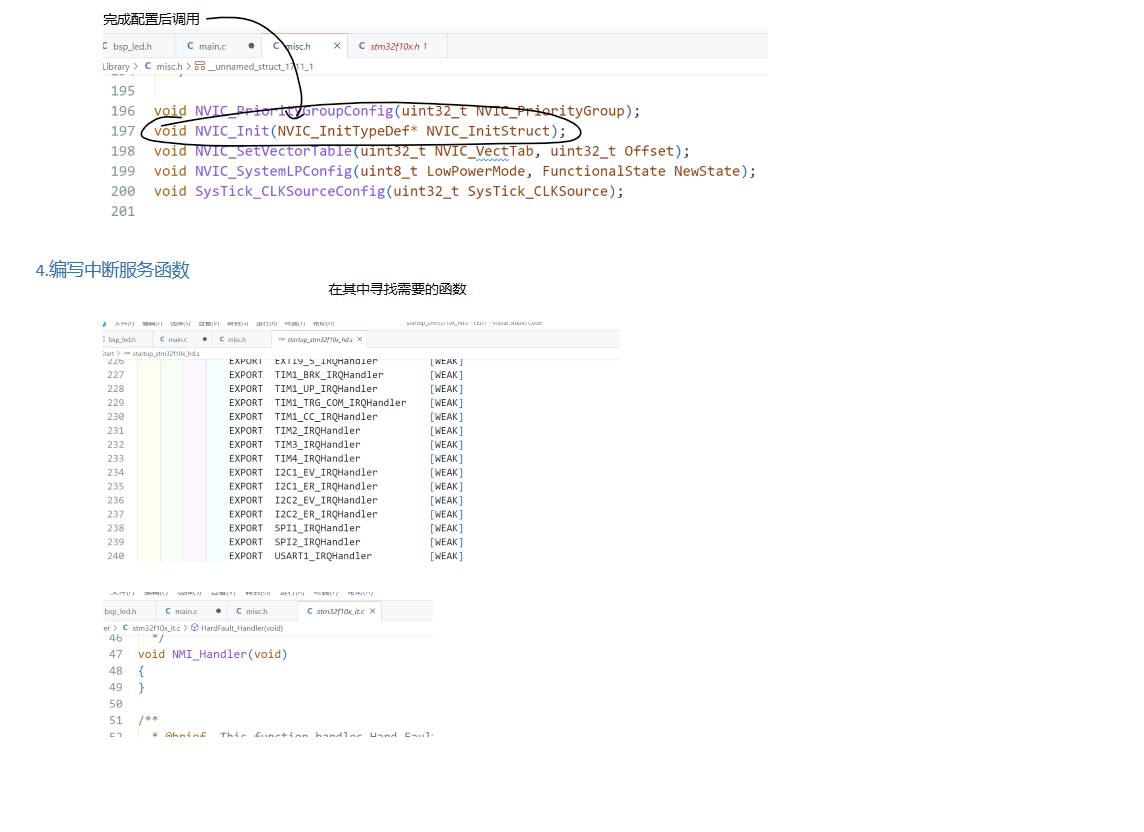
Task: Click the heading 4.编写中断服务函数
Action: [x=112, y=270]
